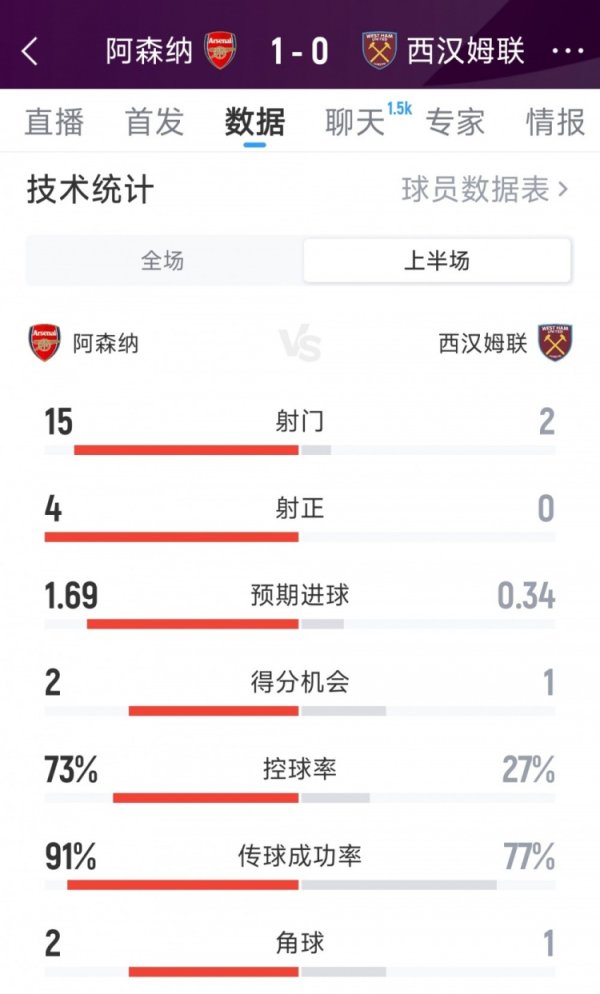Tap the 1 - 0 score
600x994 pixels.
[299, 51]
